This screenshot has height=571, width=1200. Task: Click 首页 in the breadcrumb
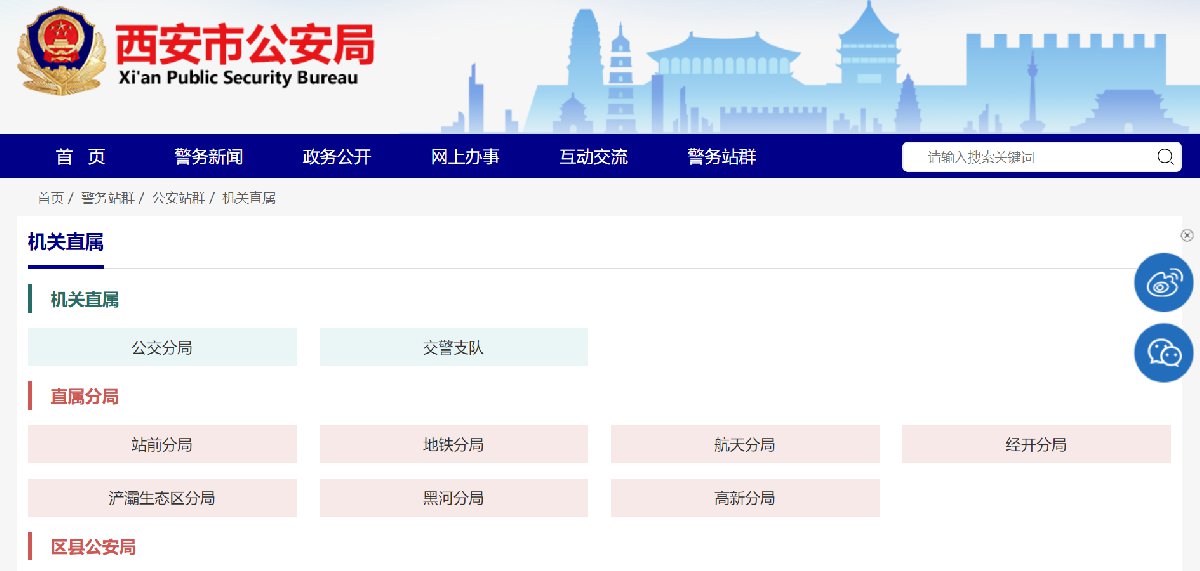(x=51, y=198)
